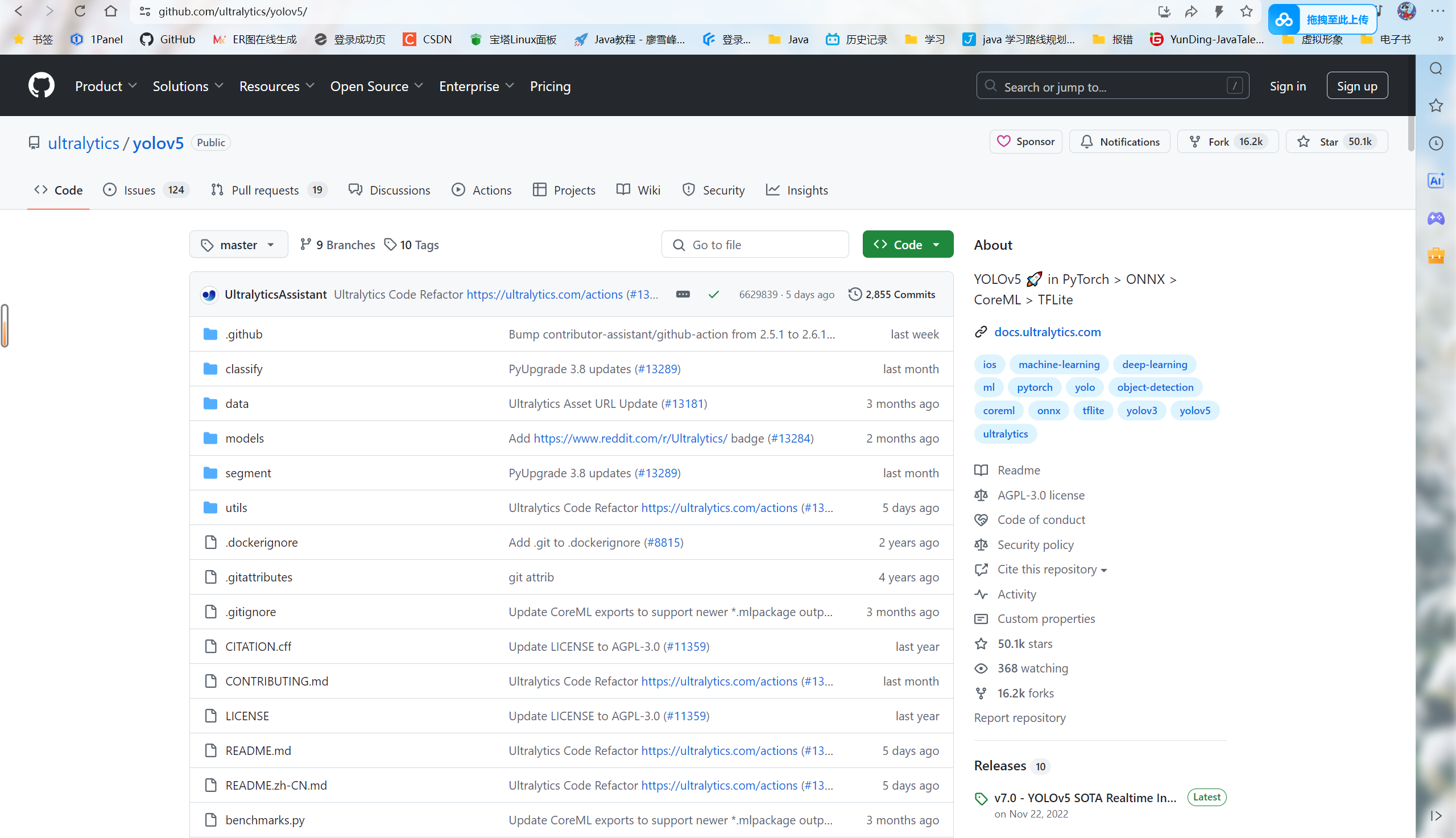
Task: Go back with the browser back arrow
Action: [18, 11]
